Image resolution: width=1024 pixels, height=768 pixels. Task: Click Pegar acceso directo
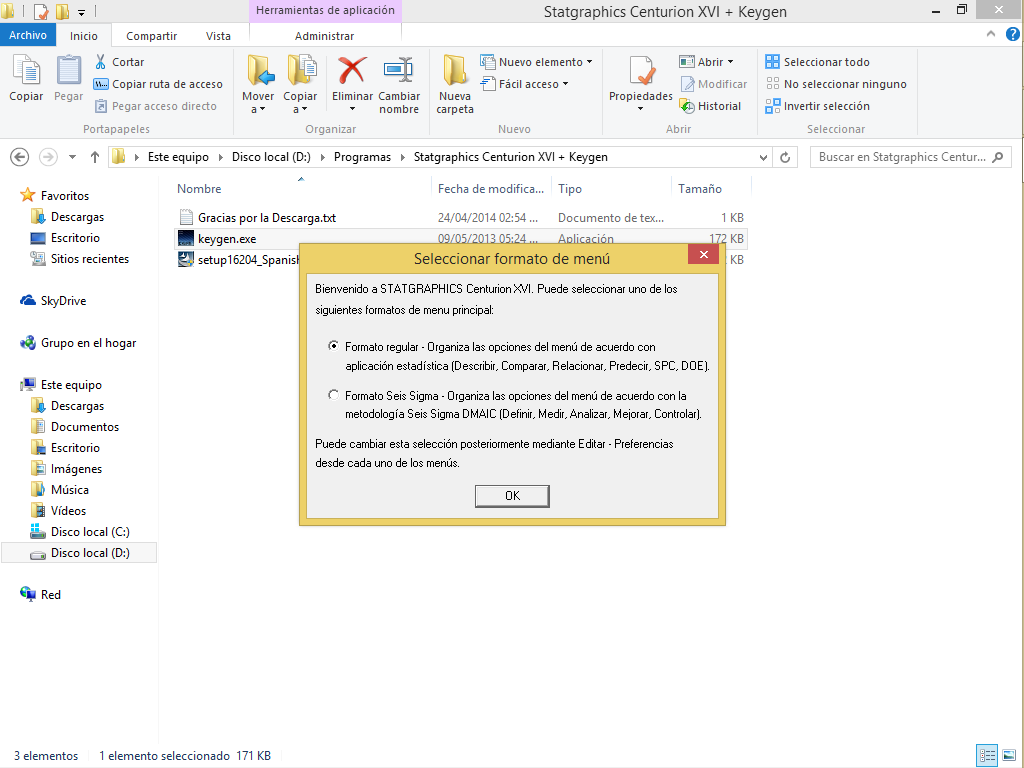pos(155,106)
